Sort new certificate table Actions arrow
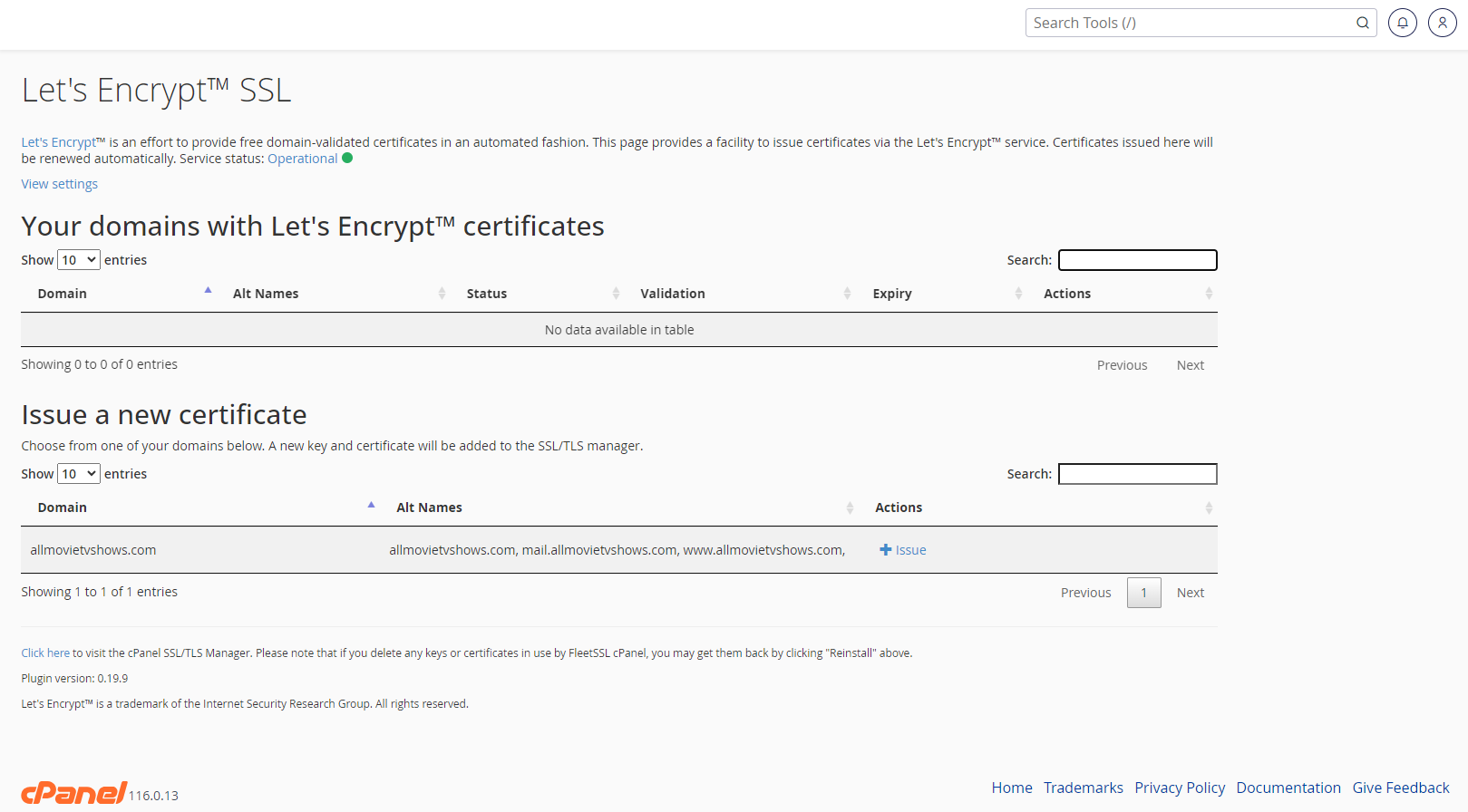Screen dimensions: 1468x812 pos(1209,507)
